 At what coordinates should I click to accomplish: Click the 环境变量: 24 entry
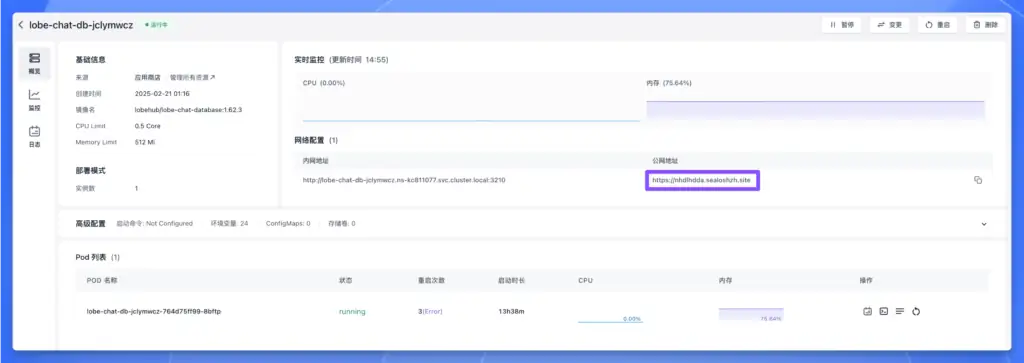pos(229,224)
